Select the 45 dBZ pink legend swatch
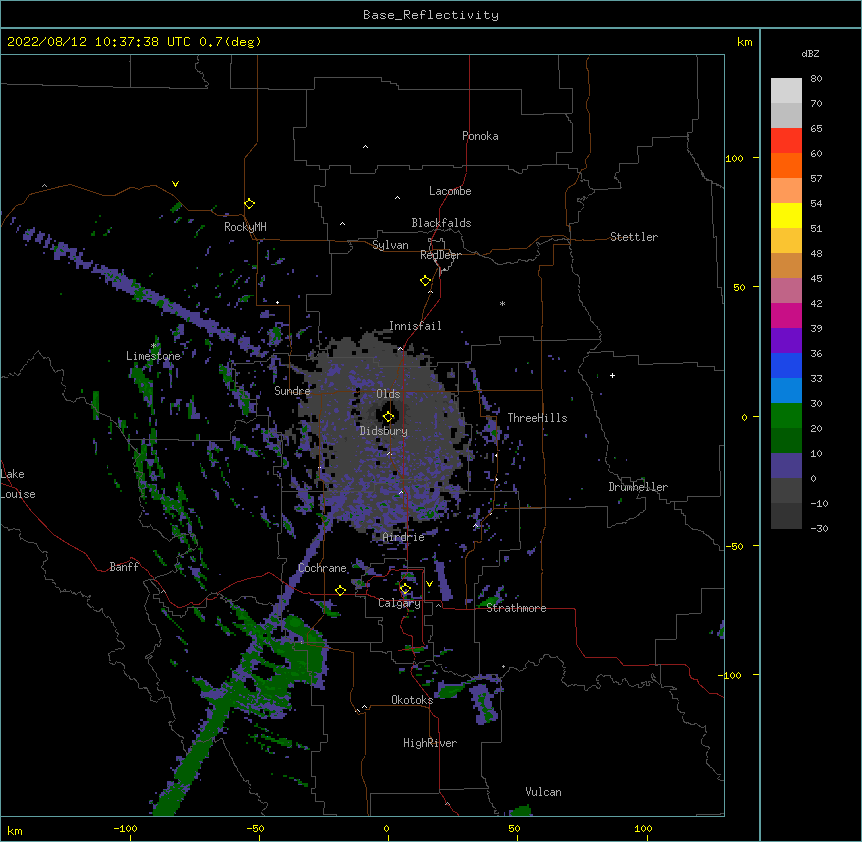The image size is (862, 842). click(786, 291)
